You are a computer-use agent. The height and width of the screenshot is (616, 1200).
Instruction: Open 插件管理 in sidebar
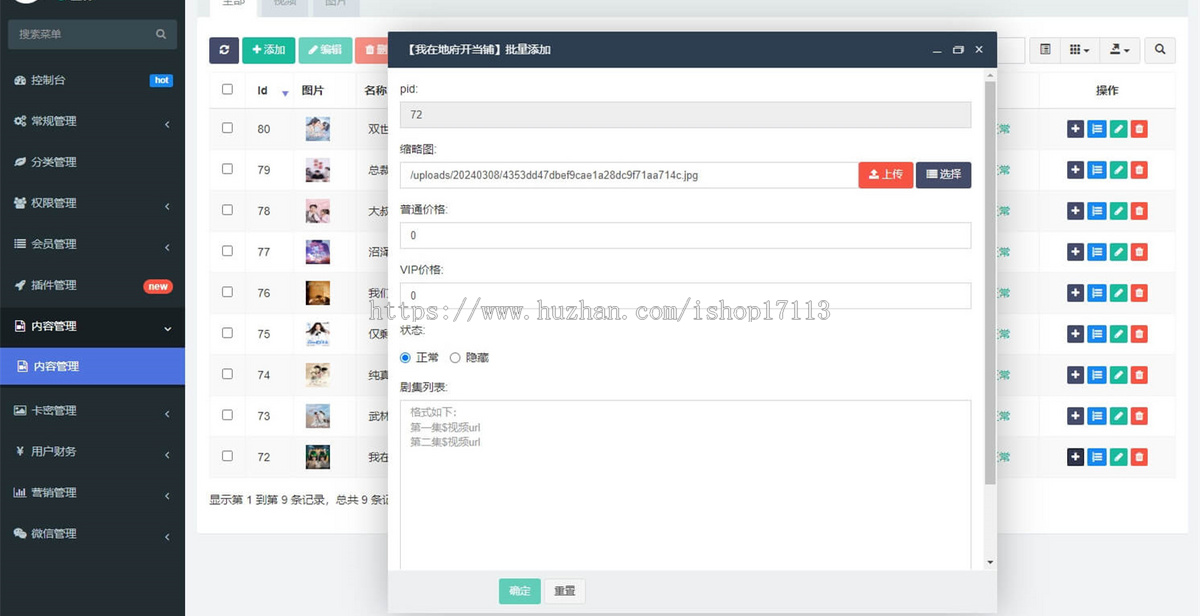92,285
